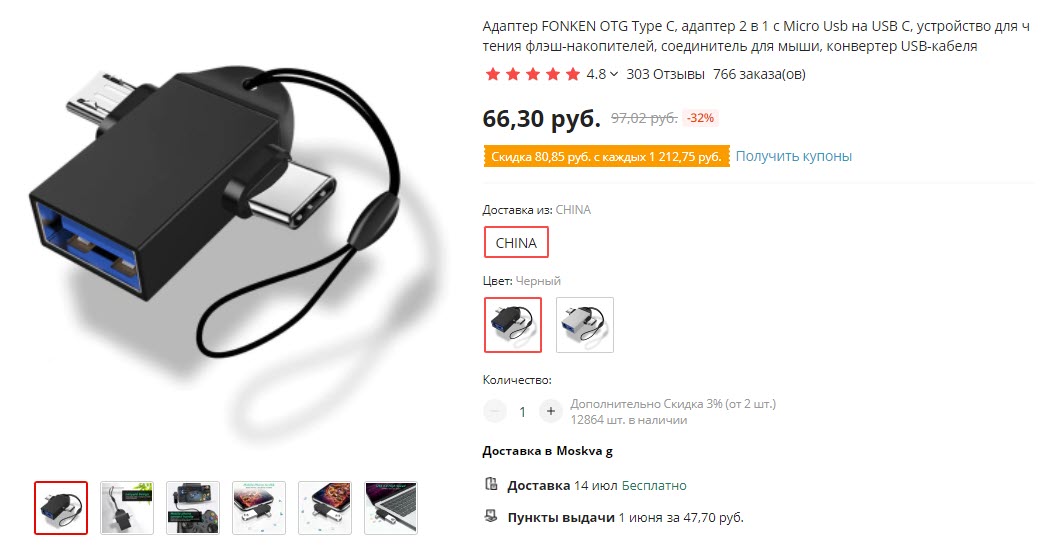
Task: Open the Получить купоны link
Action: (794, 156)
